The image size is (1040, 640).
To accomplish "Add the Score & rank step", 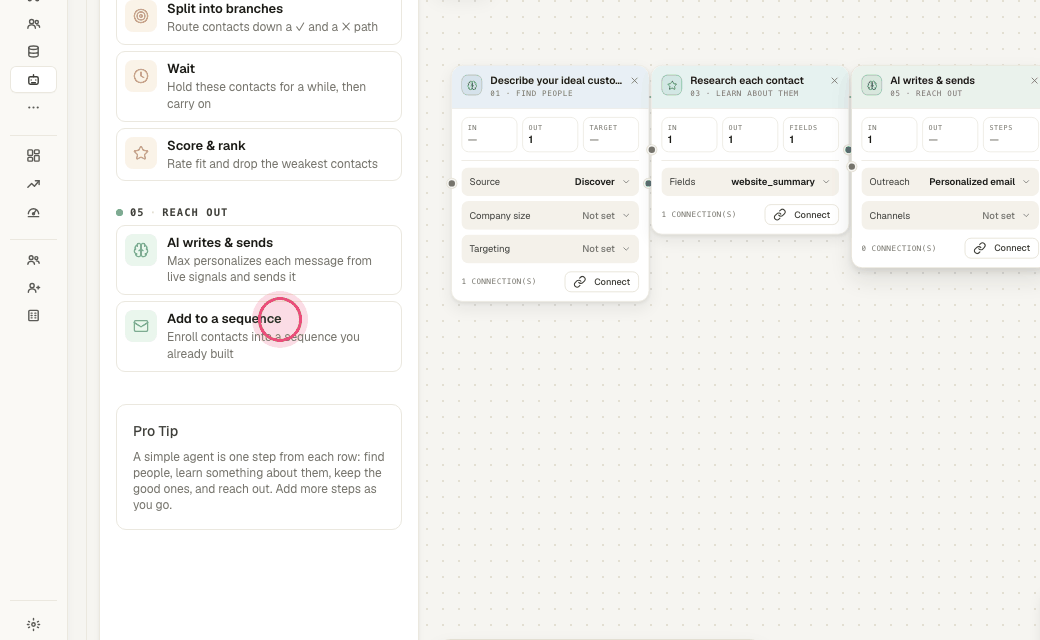I will [259, 155].
